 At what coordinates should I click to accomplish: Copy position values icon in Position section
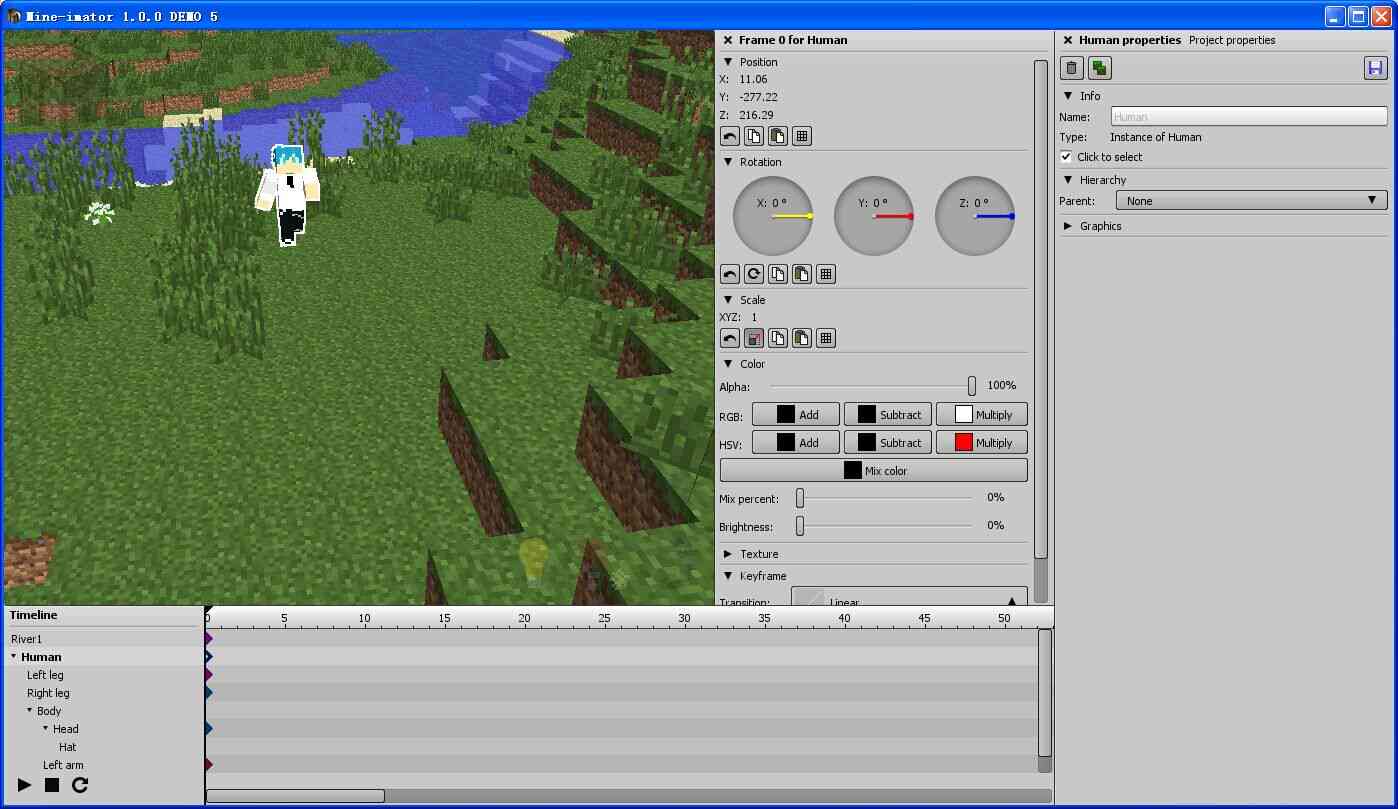pos(754,136)
